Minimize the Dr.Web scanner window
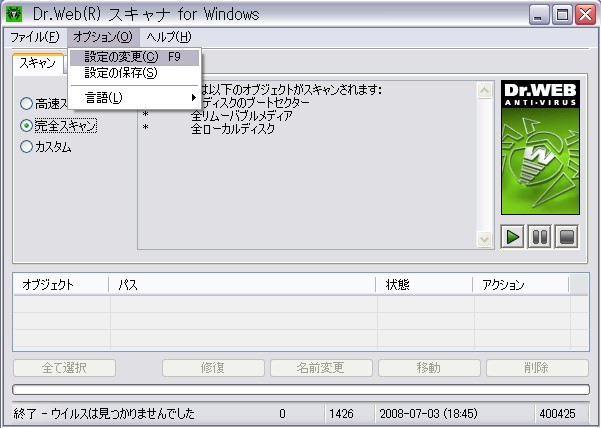Image resolution: width=601 pixels, height=428 pixels. point(539,15)
